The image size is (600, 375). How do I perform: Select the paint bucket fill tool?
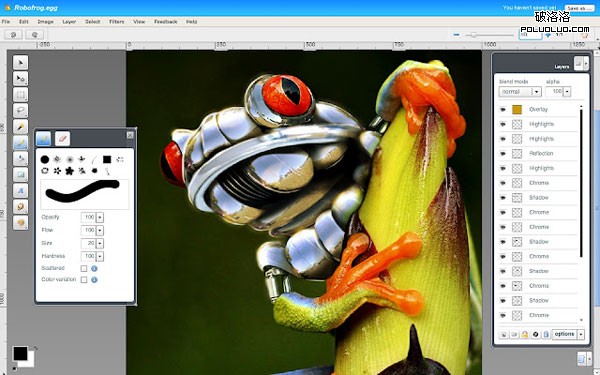click(x=20, y=158)
